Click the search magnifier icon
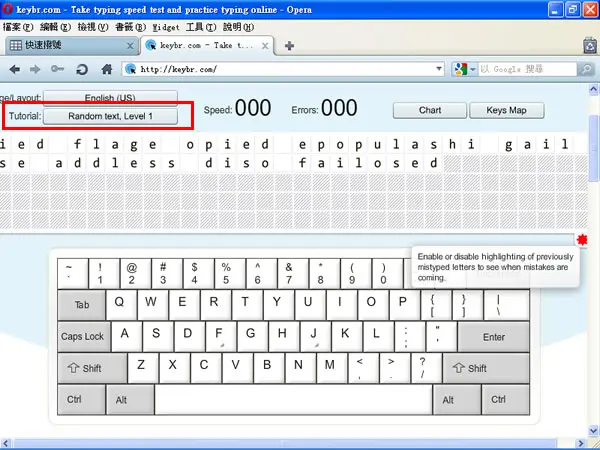Viewport: 600px width, 450px height. (x=586, y=69)
